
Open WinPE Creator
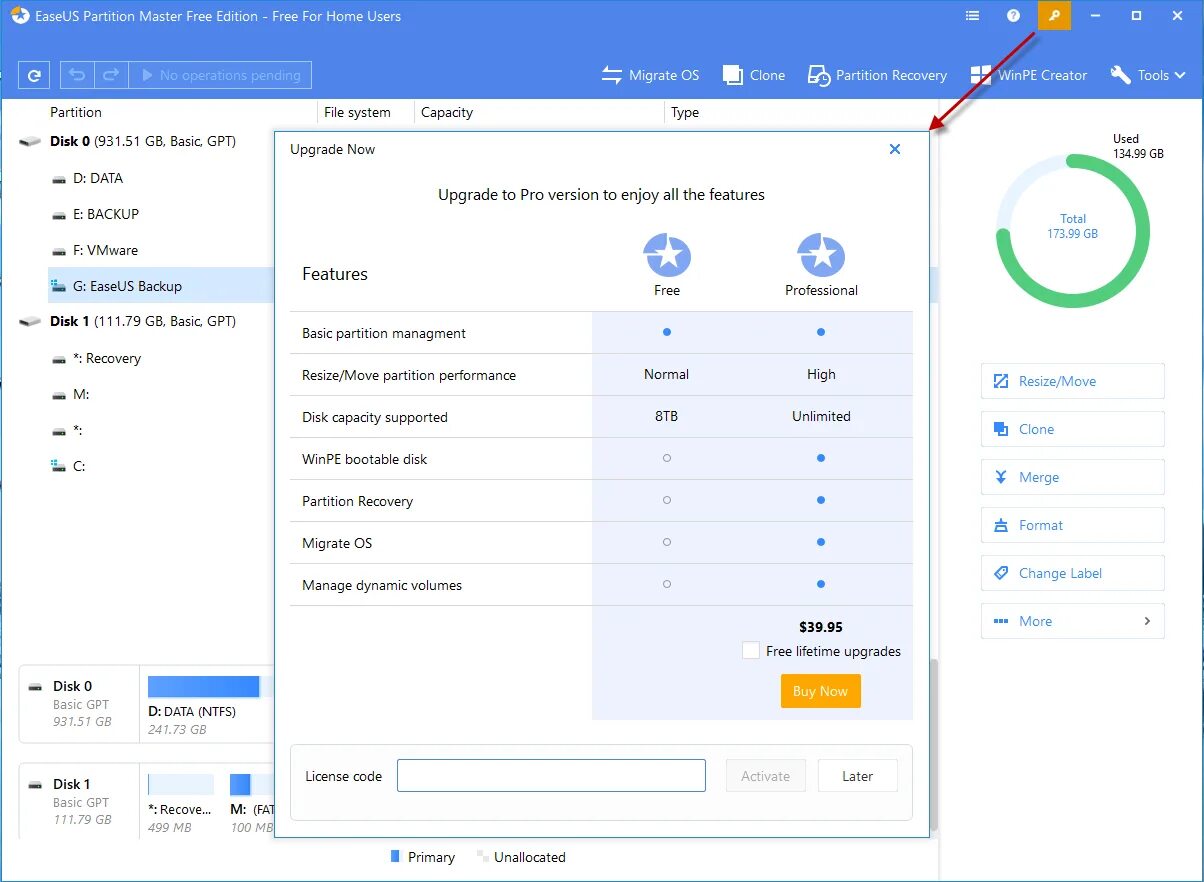click(x=1028, y=75)
